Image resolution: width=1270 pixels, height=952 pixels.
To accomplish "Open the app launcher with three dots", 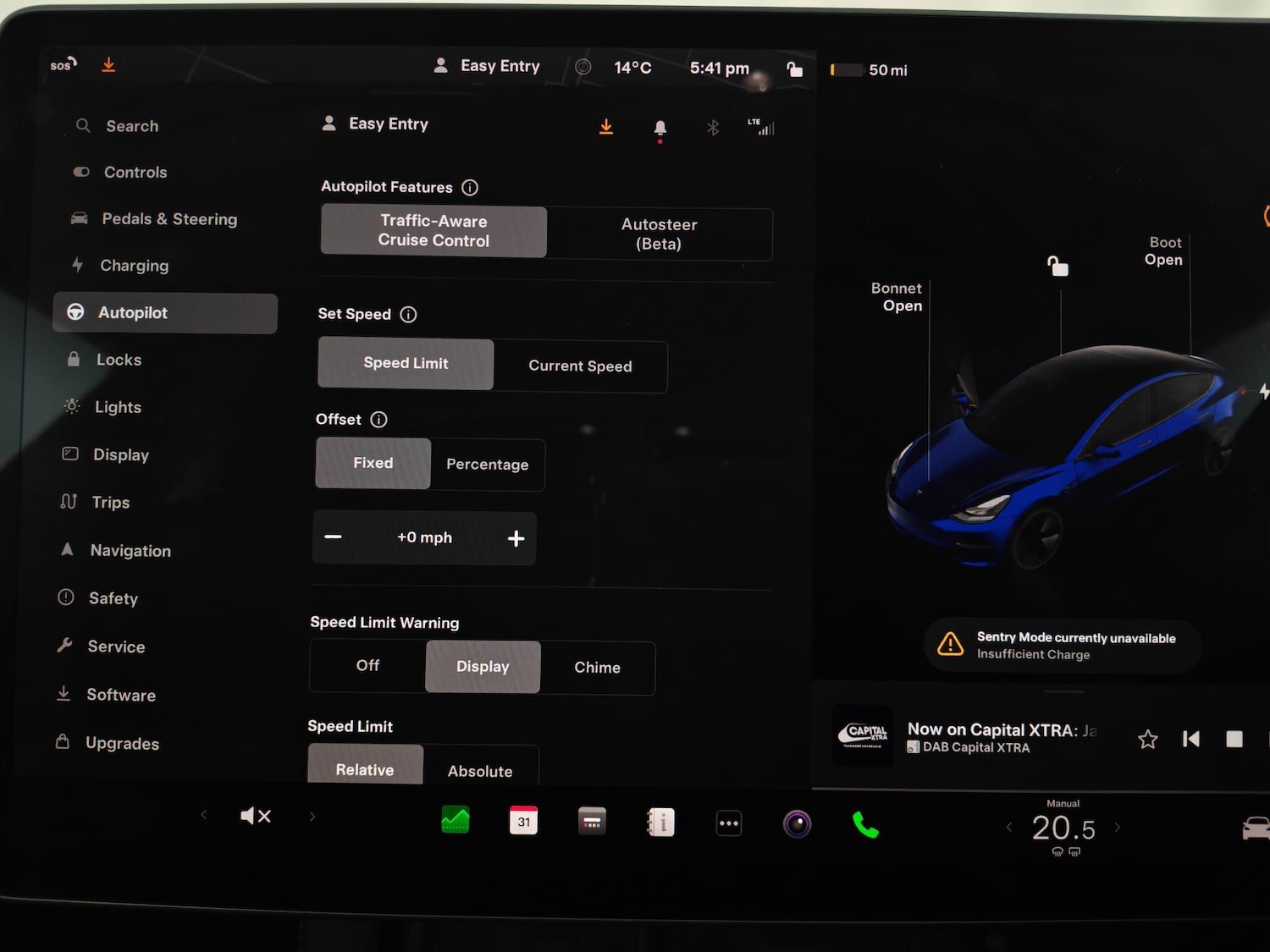I will point(728,822).
